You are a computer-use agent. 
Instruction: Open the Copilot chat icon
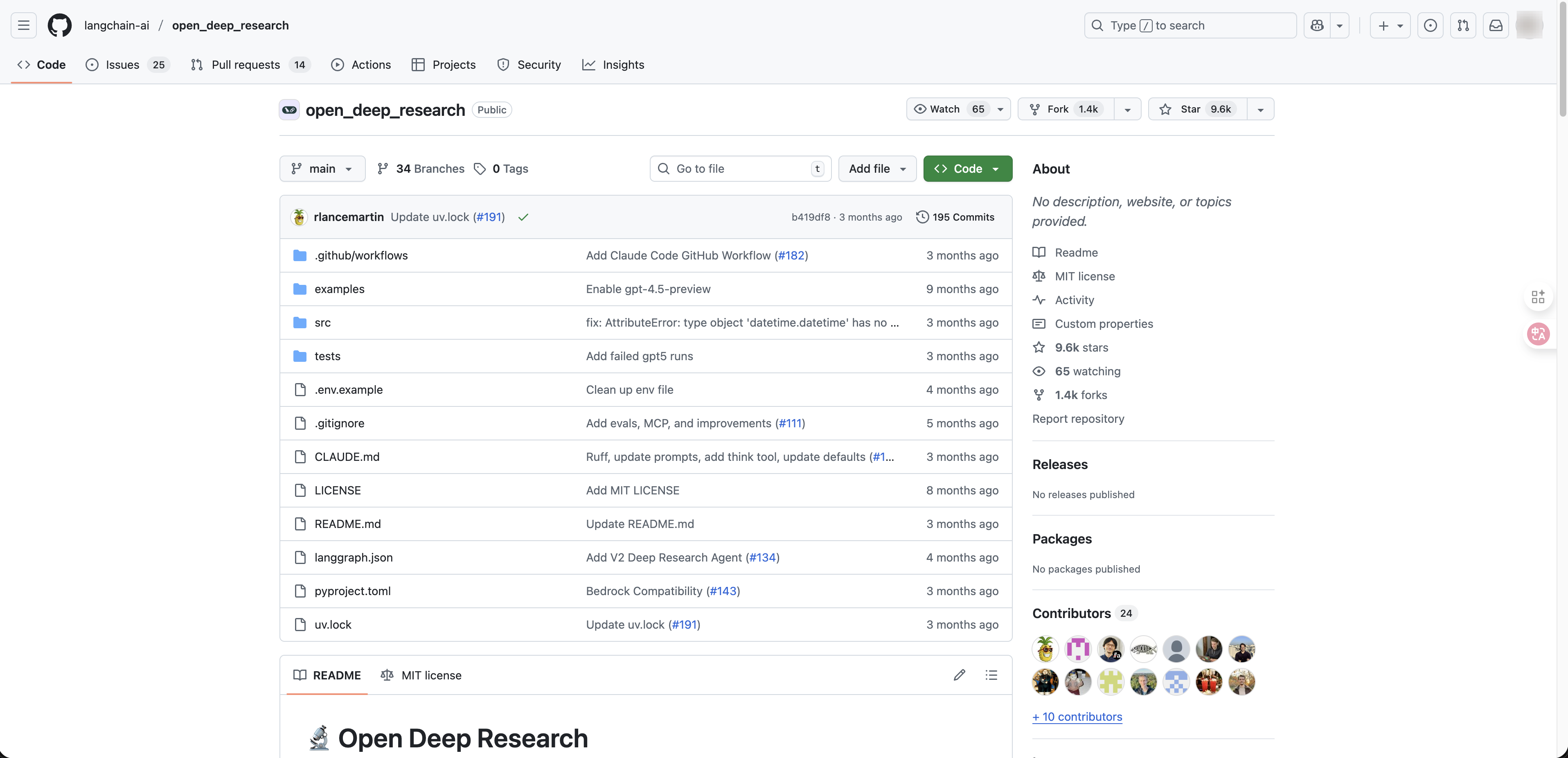coord(1317,25)
